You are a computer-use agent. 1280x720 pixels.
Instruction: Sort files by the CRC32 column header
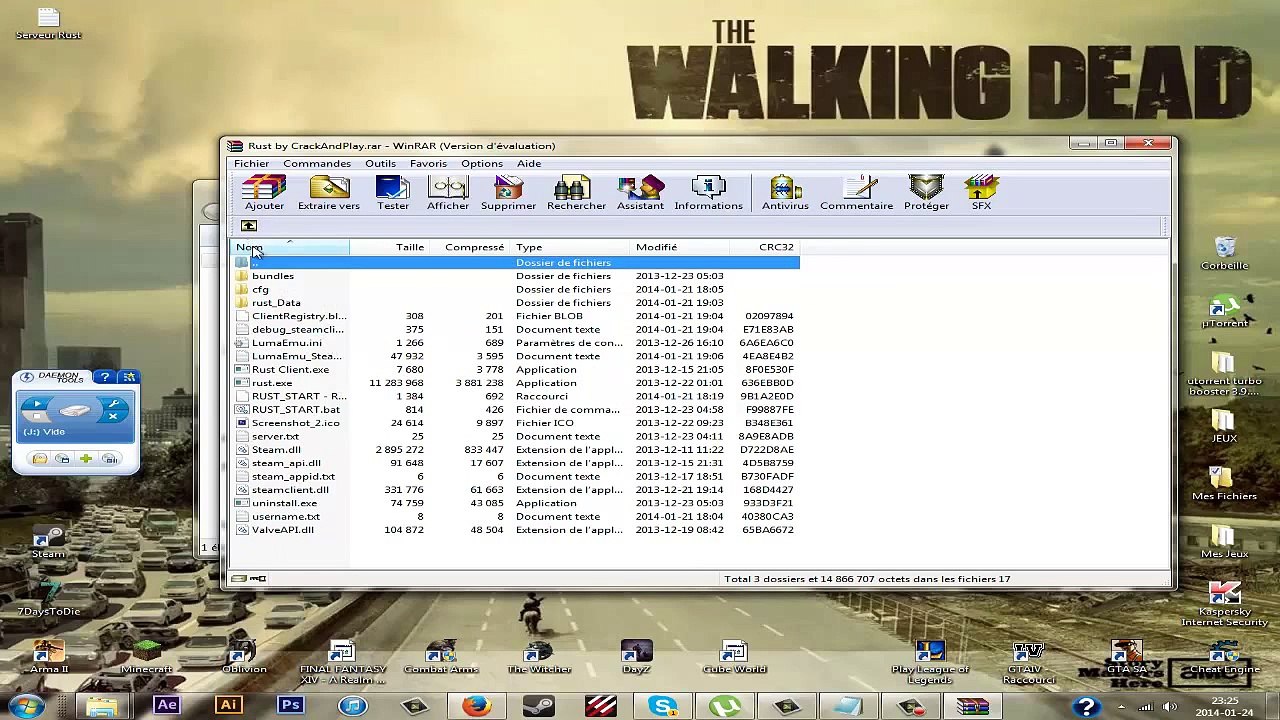pos(765,247)
